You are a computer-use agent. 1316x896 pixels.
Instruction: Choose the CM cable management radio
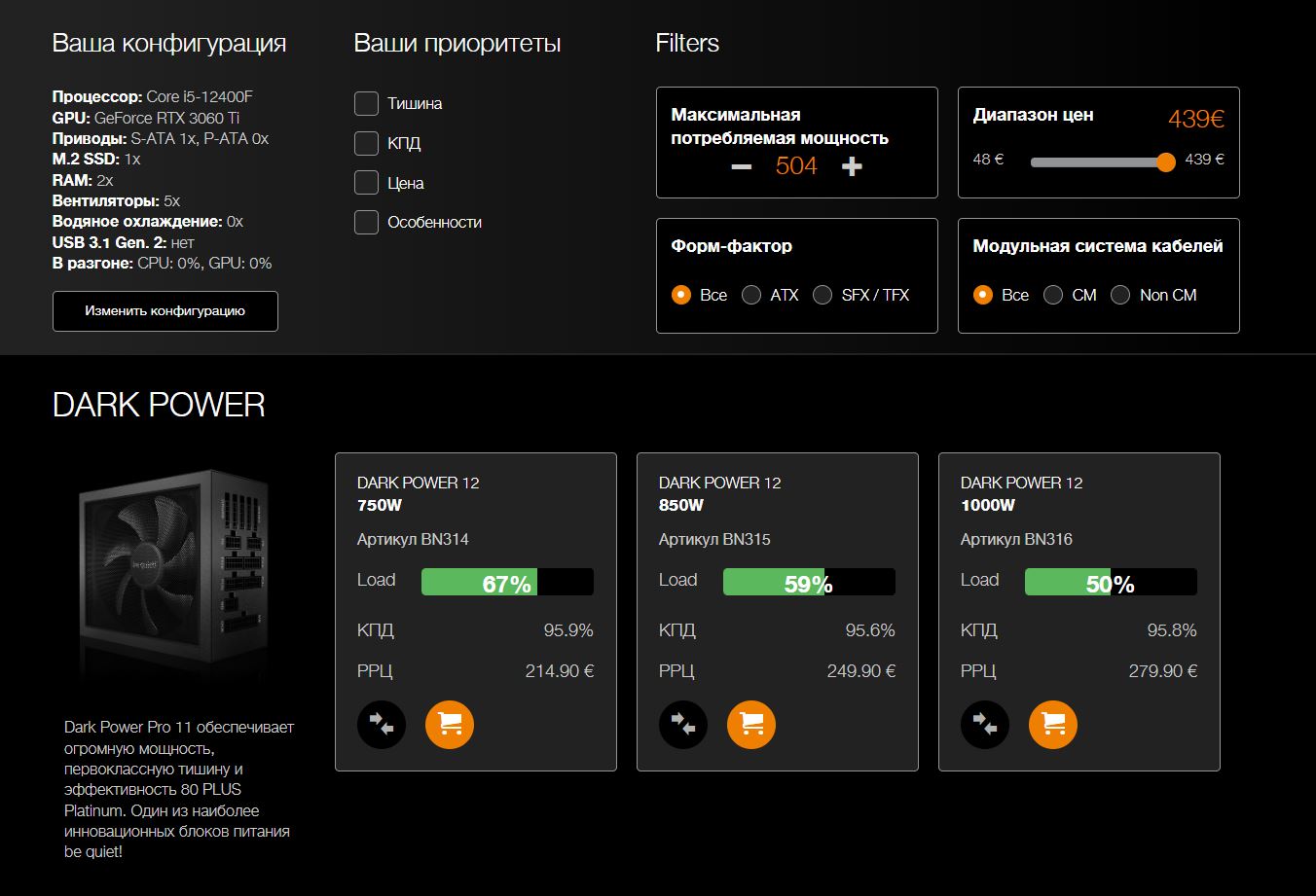[1053, 295]
